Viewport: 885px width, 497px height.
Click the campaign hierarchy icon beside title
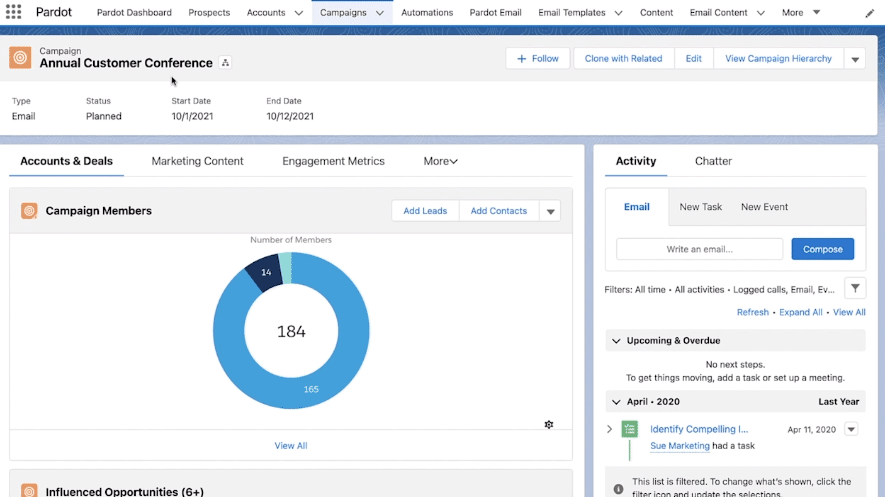(x=225, y=63)
